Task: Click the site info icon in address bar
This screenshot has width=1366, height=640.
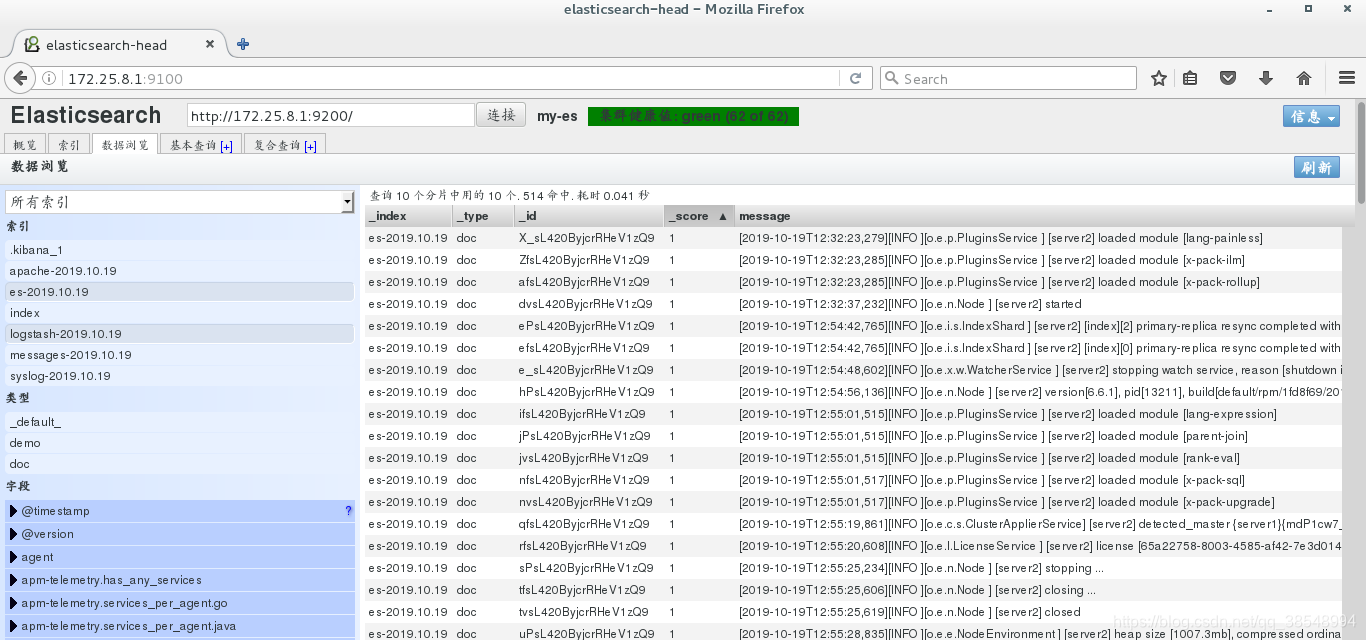Action: coord(49,78)
